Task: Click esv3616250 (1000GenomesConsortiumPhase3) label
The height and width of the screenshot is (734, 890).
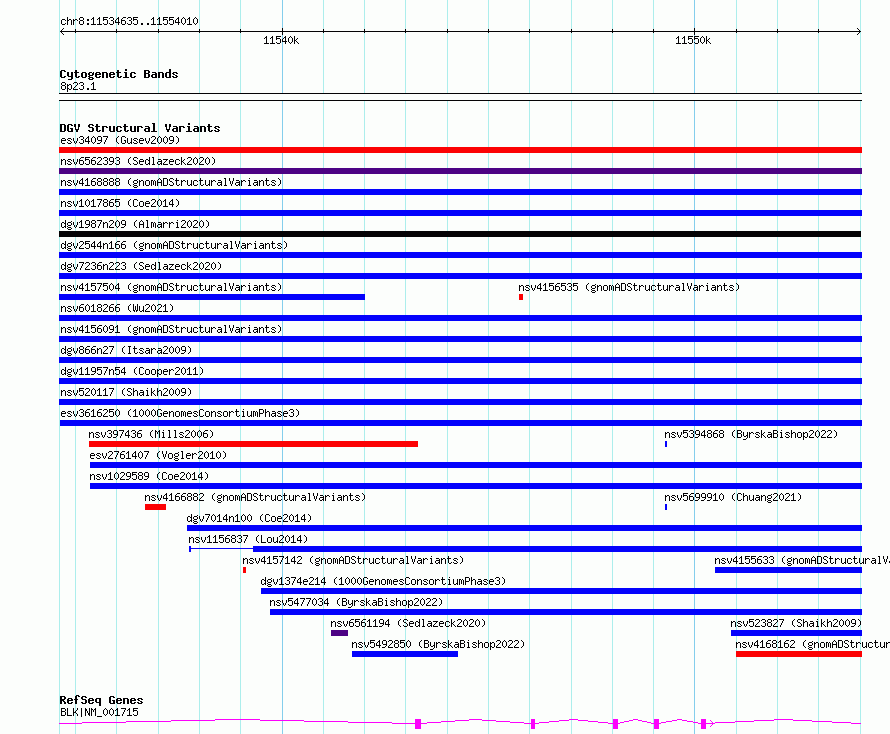Action: 180,413
